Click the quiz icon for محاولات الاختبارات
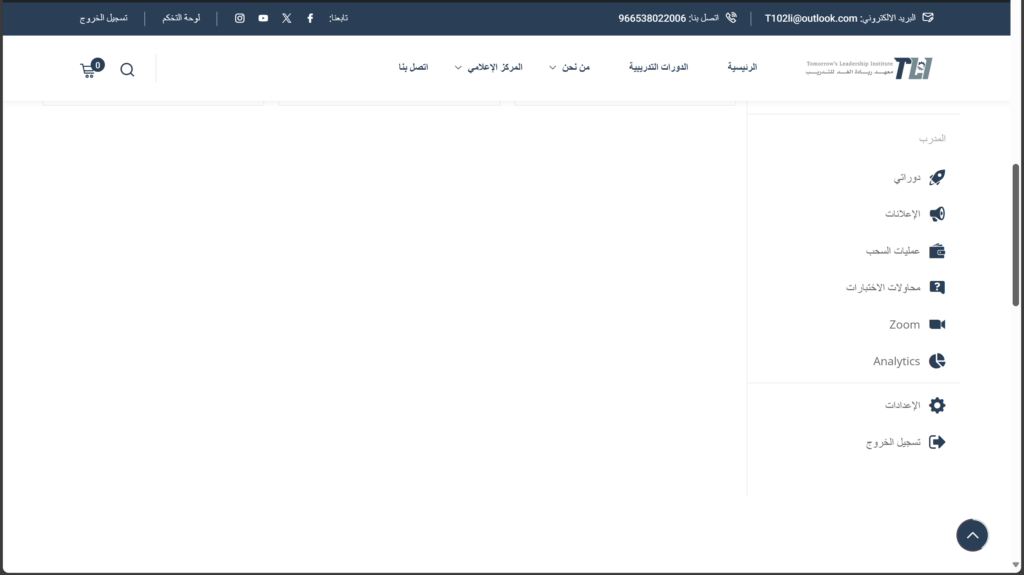This screenshot has height=575, width=1024. 937,287
